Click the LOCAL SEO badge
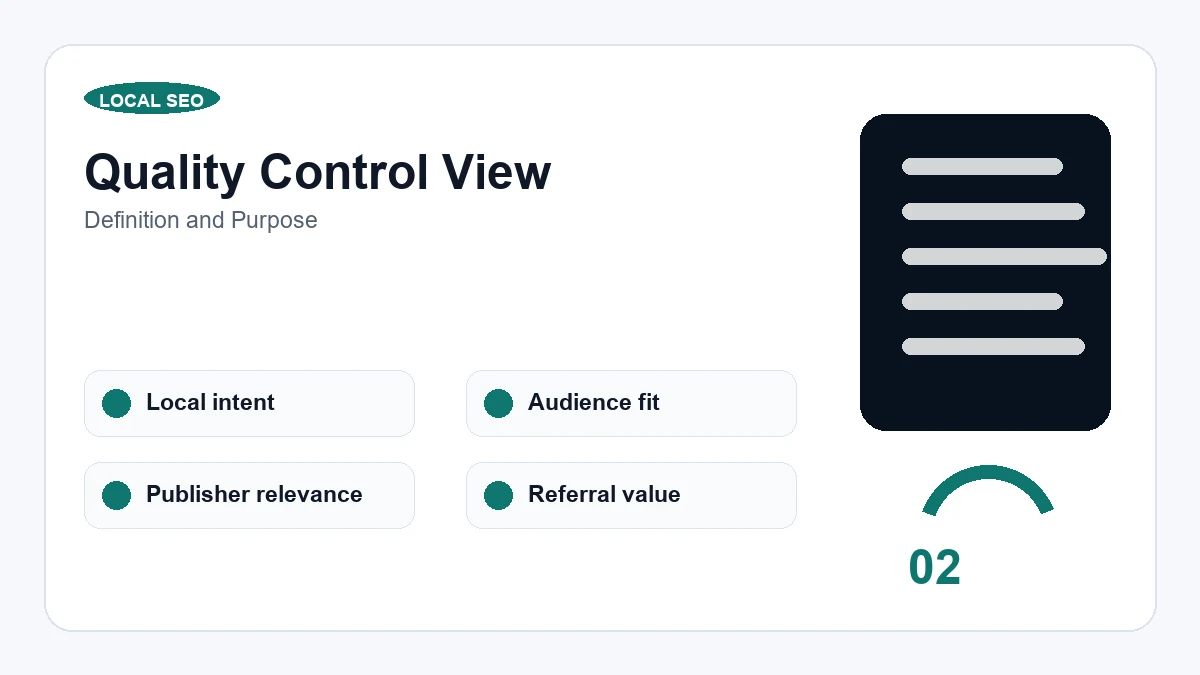 (152, 99)
